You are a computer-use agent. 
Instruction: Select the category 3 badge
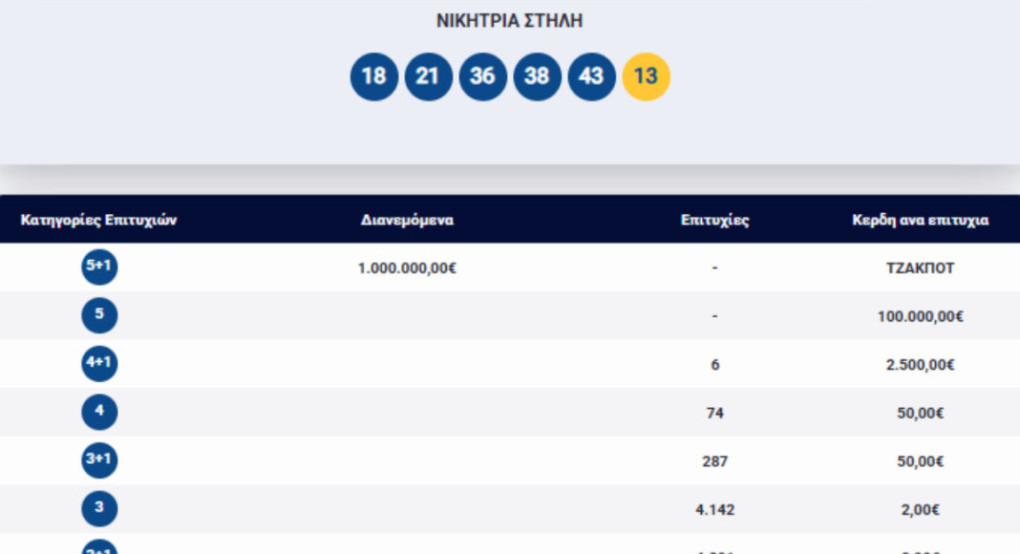coord(99,509)
